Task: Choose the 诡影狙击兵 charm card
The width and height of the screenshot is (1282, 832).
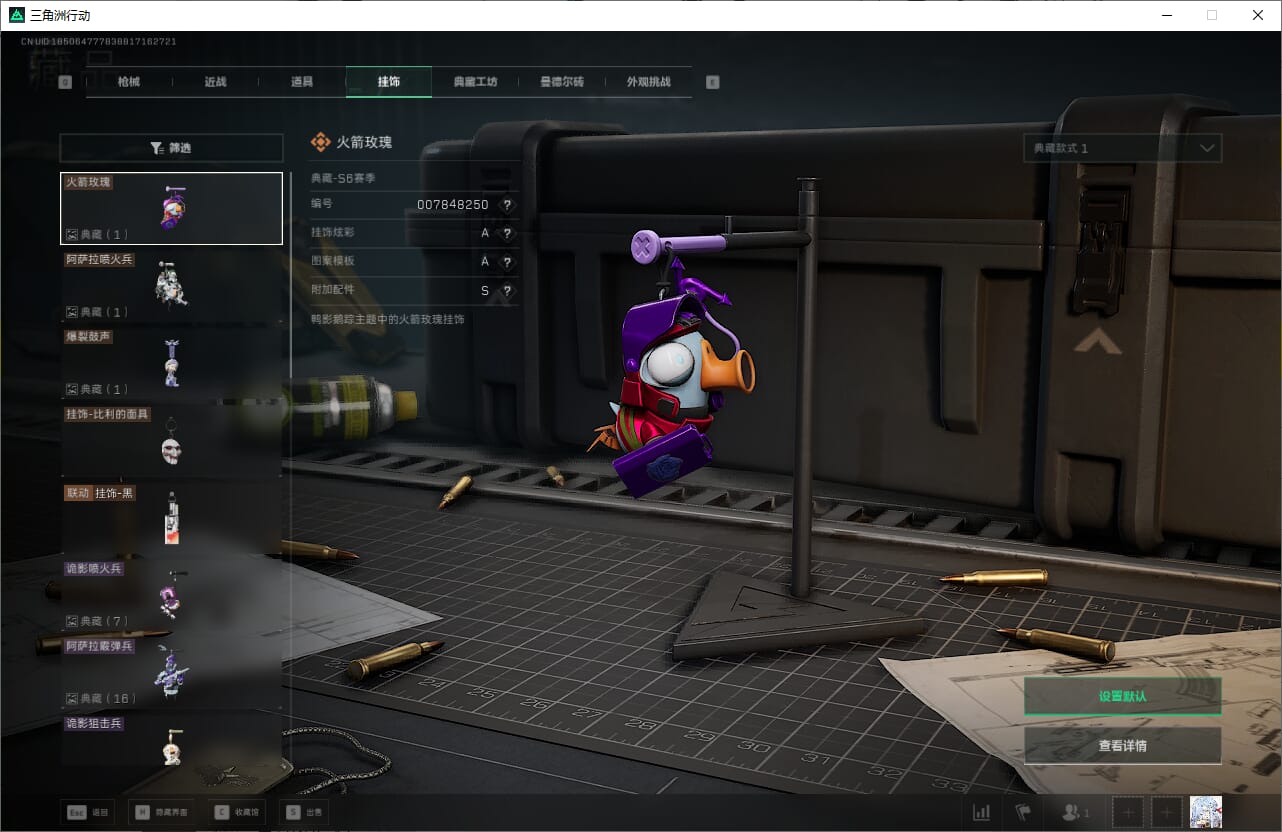Action: (x=171, y=740)
